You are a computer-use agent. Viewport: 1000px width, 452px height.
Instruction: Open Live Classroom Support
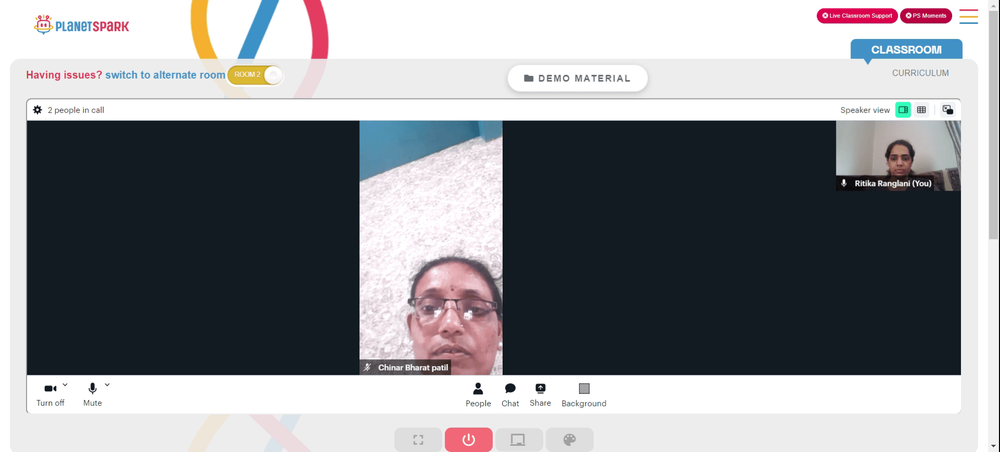coord(857,16)
